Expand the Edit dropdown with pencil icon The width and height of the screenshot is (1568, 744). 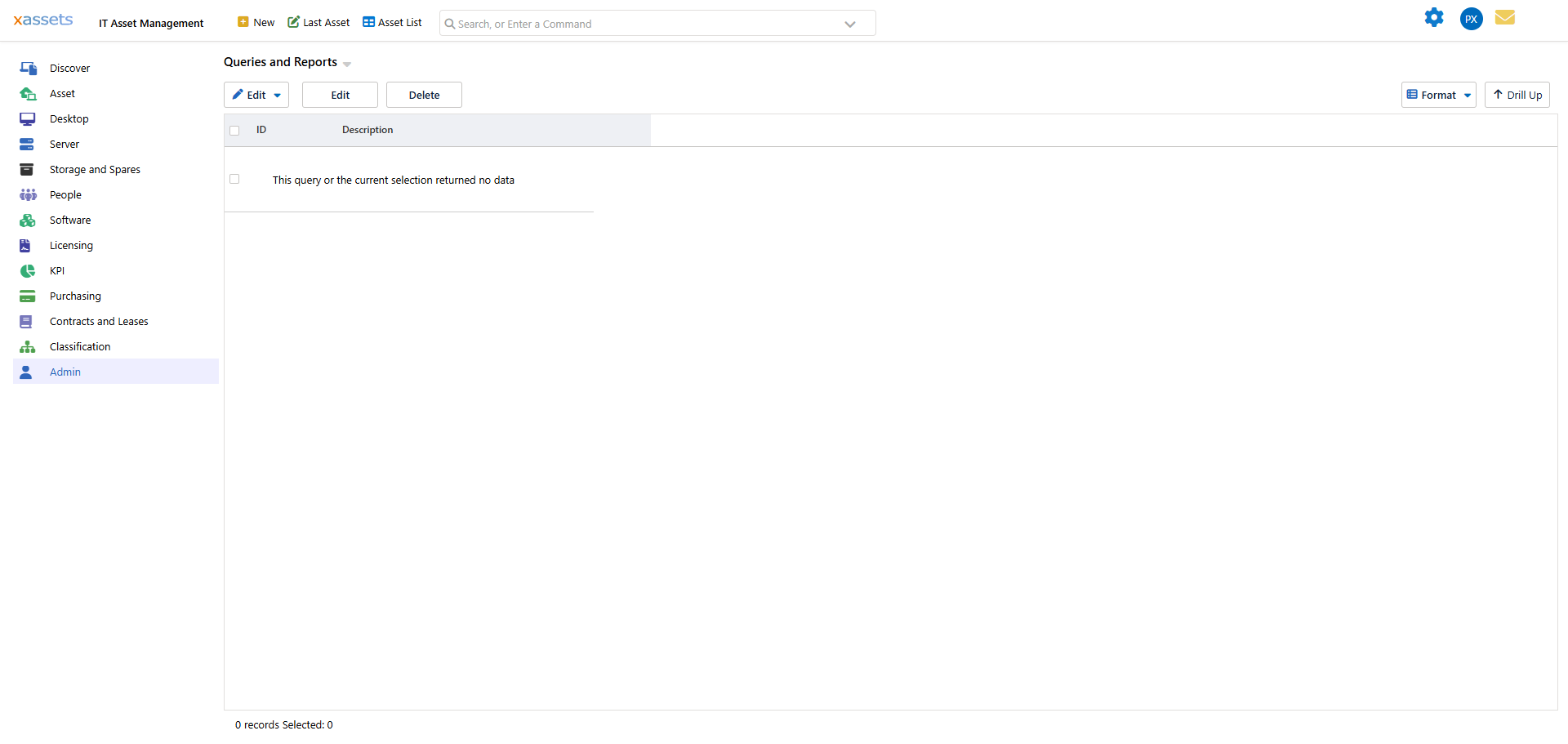(x=256, y=95)
